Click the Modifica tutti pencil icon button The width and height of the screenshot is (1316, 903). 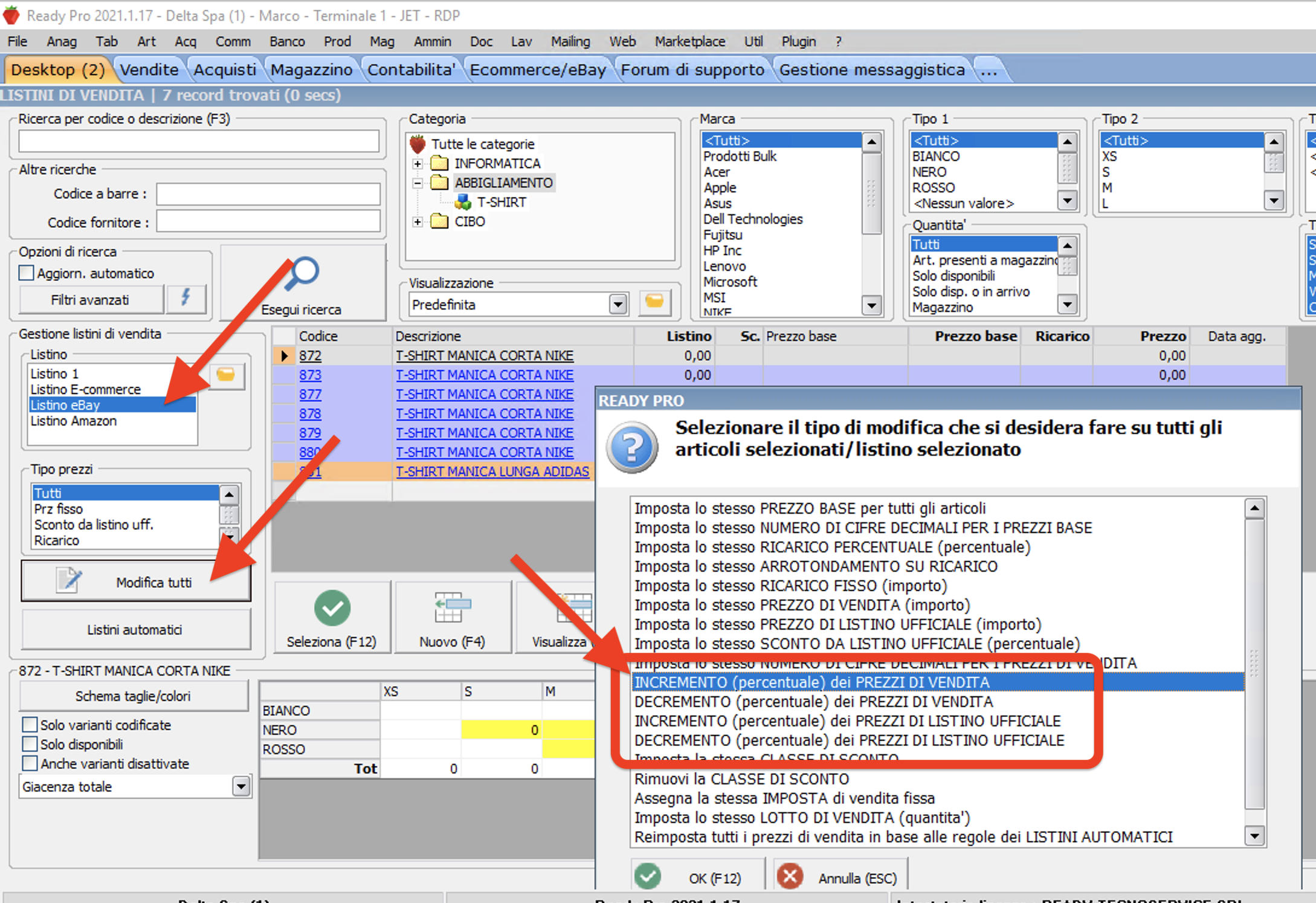[136, 581]
